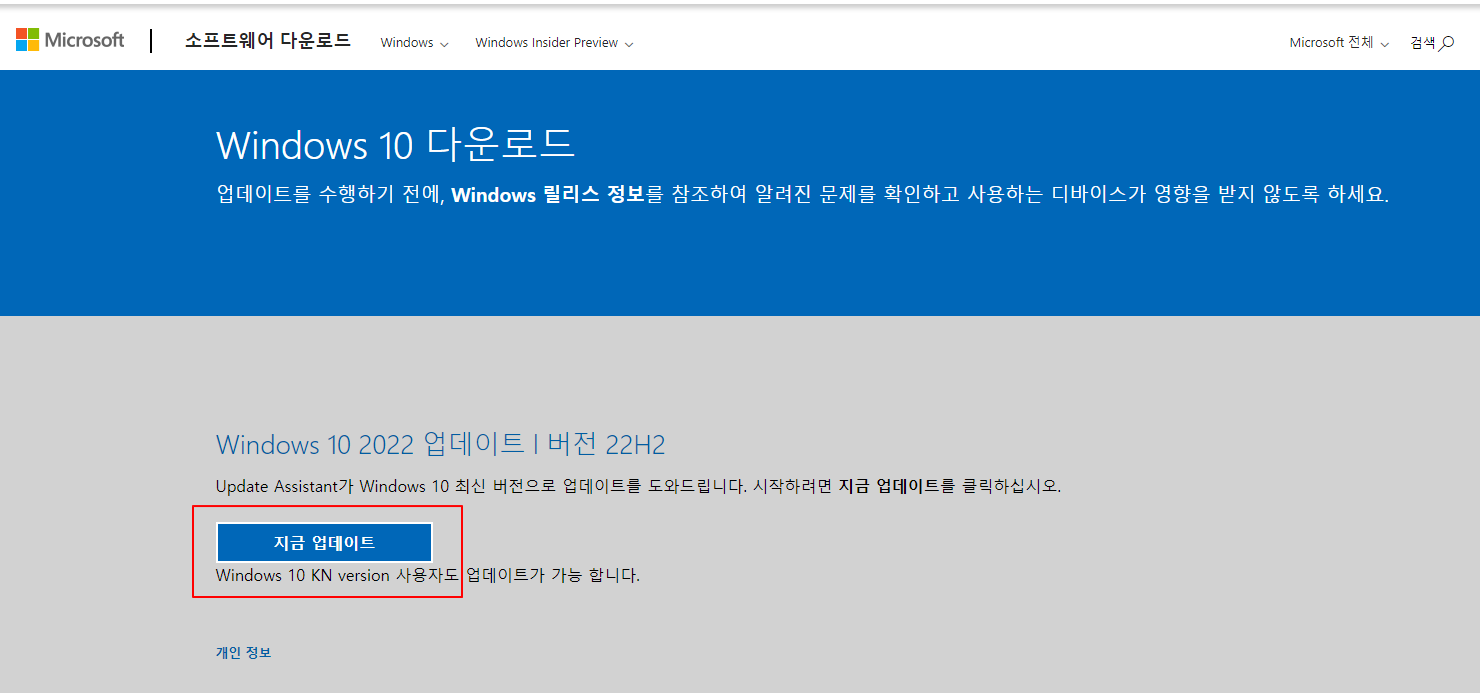
Task: Open the 개인 정보 link
Action: [x=243, y=652]
